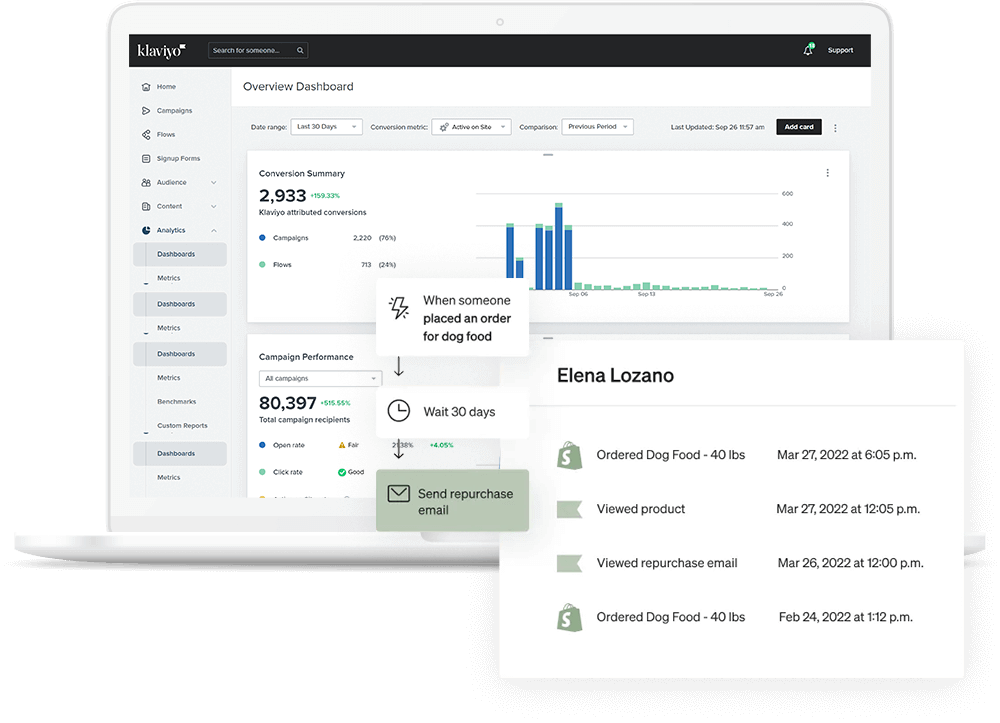
Task: Click the flag icon beside Viewed repurchase email
Action: pyautogui.click(x=569, y=564)
